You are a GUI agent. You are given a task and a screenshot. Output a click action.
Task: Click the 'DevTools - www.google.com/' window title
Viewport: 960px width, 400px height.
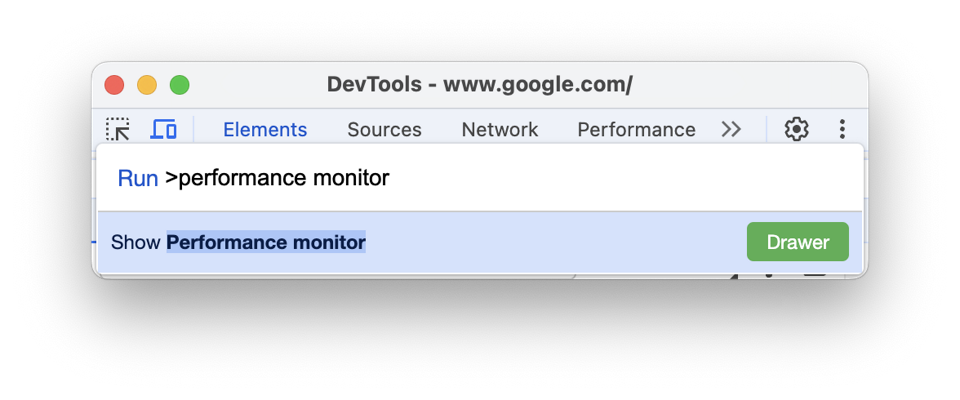pyautogui.click(x=479, y=85)
